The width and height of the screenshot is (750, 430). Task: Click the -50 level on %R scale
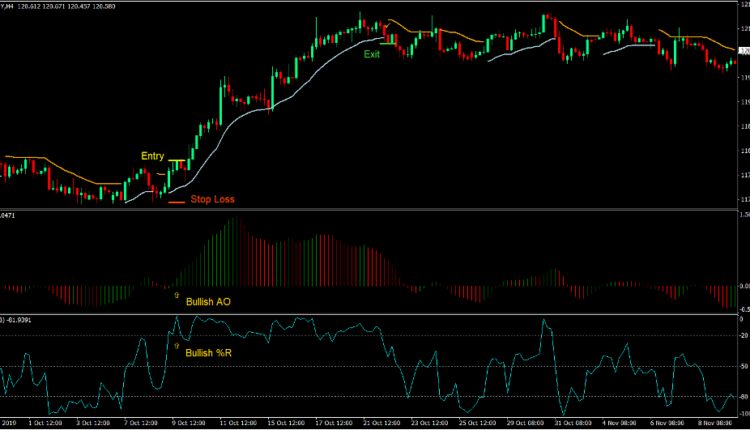(743, 367)
